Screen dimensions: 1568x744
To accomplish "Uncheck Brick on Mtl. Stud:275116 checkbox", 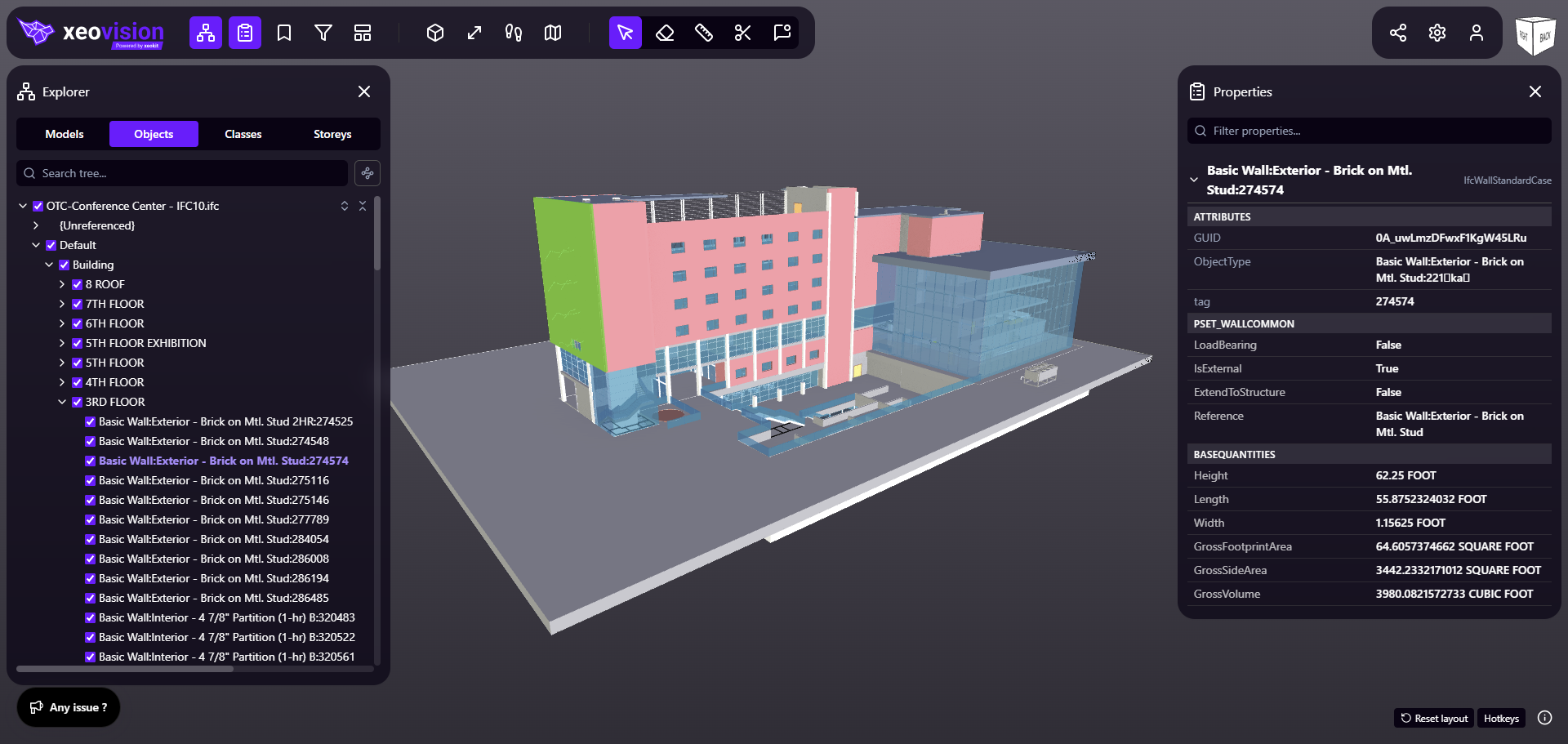I will 90,480.
